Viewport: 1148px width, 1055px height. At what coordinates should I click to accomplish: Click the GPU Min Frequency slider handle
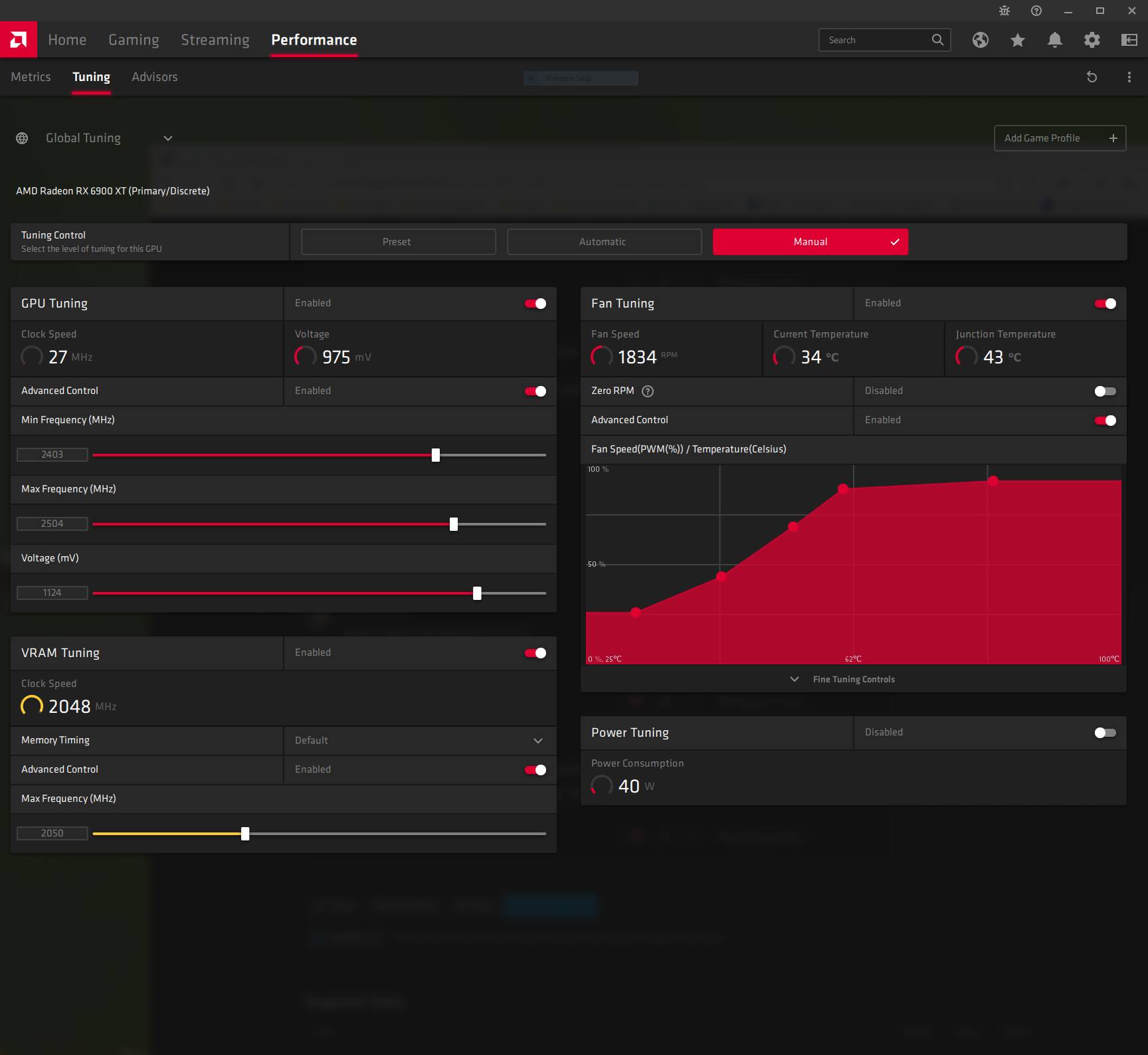pos(436,455)
